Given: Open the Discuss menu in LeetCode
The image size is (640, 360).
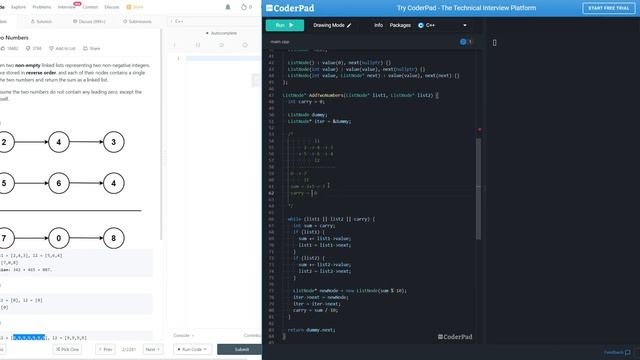Looking at the screenshot, I should click(x=111, y=7).
